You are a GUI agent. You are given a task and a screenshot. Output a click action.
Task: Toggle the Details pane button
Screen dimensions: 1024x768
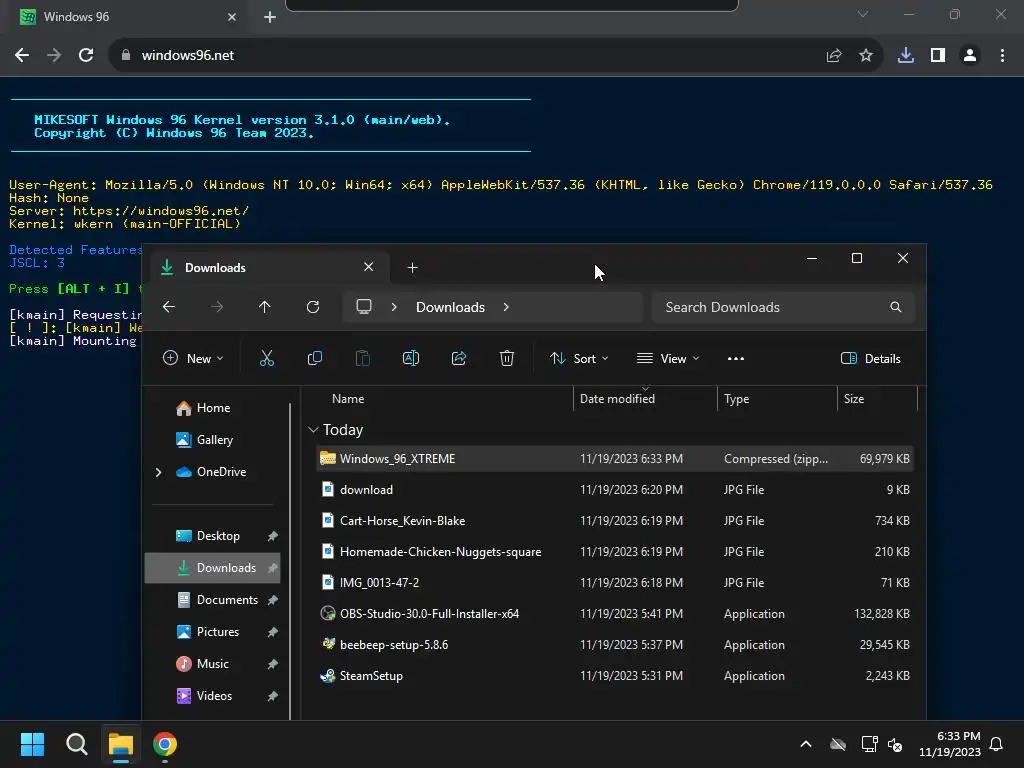[871, 359]
